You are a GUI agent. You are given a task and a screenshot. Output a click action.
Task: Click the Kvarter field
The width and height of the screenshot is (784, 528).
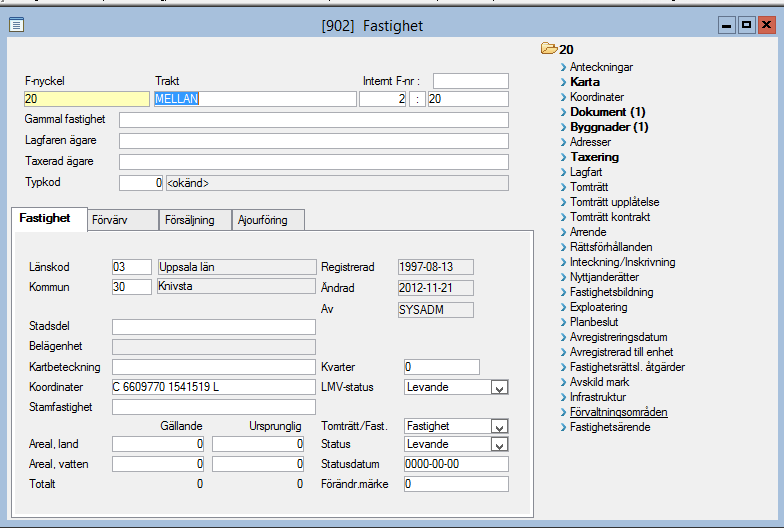[x=442, y=367]
